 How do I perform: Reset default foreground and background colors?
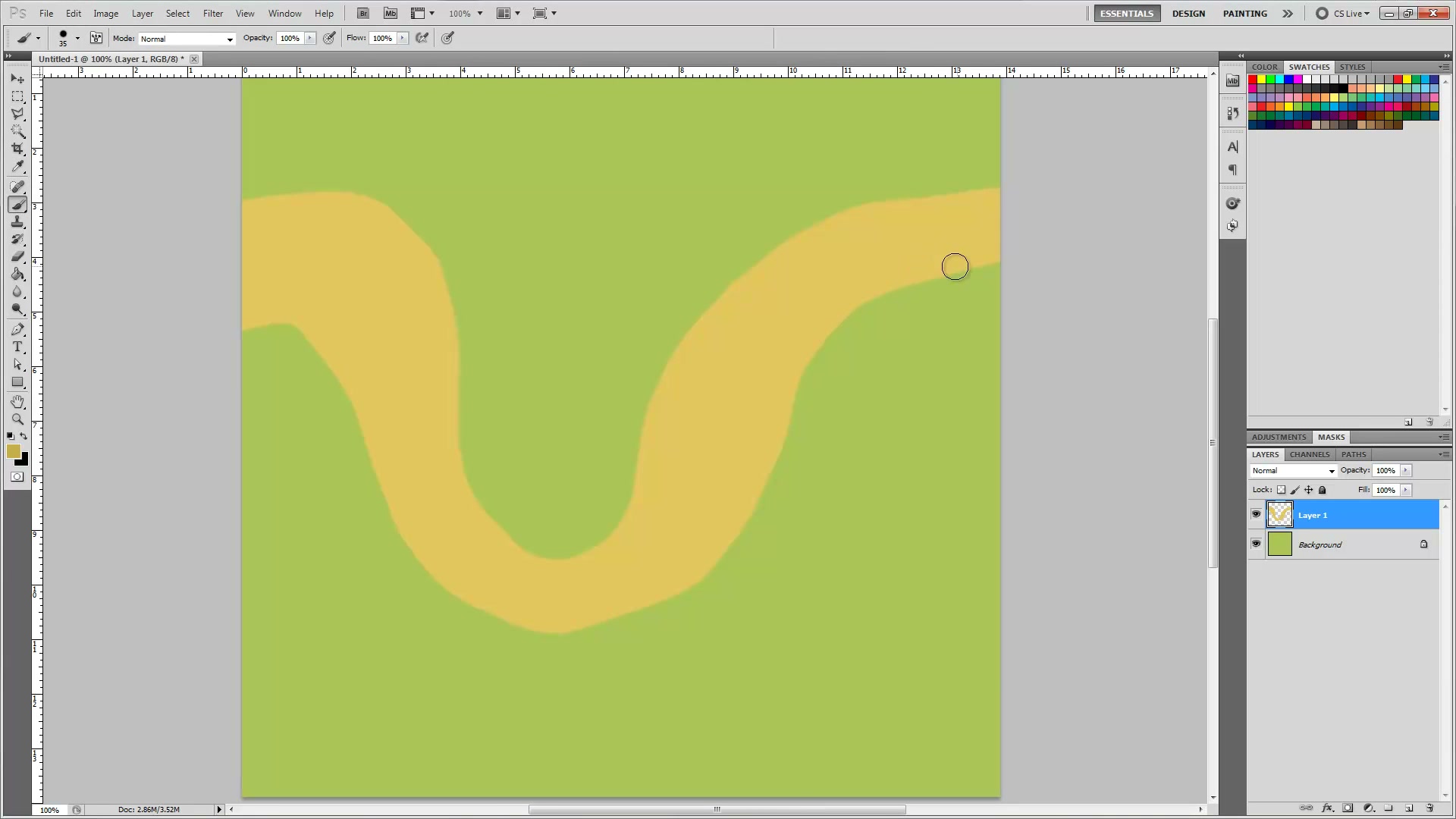click(x=11, y=436)
